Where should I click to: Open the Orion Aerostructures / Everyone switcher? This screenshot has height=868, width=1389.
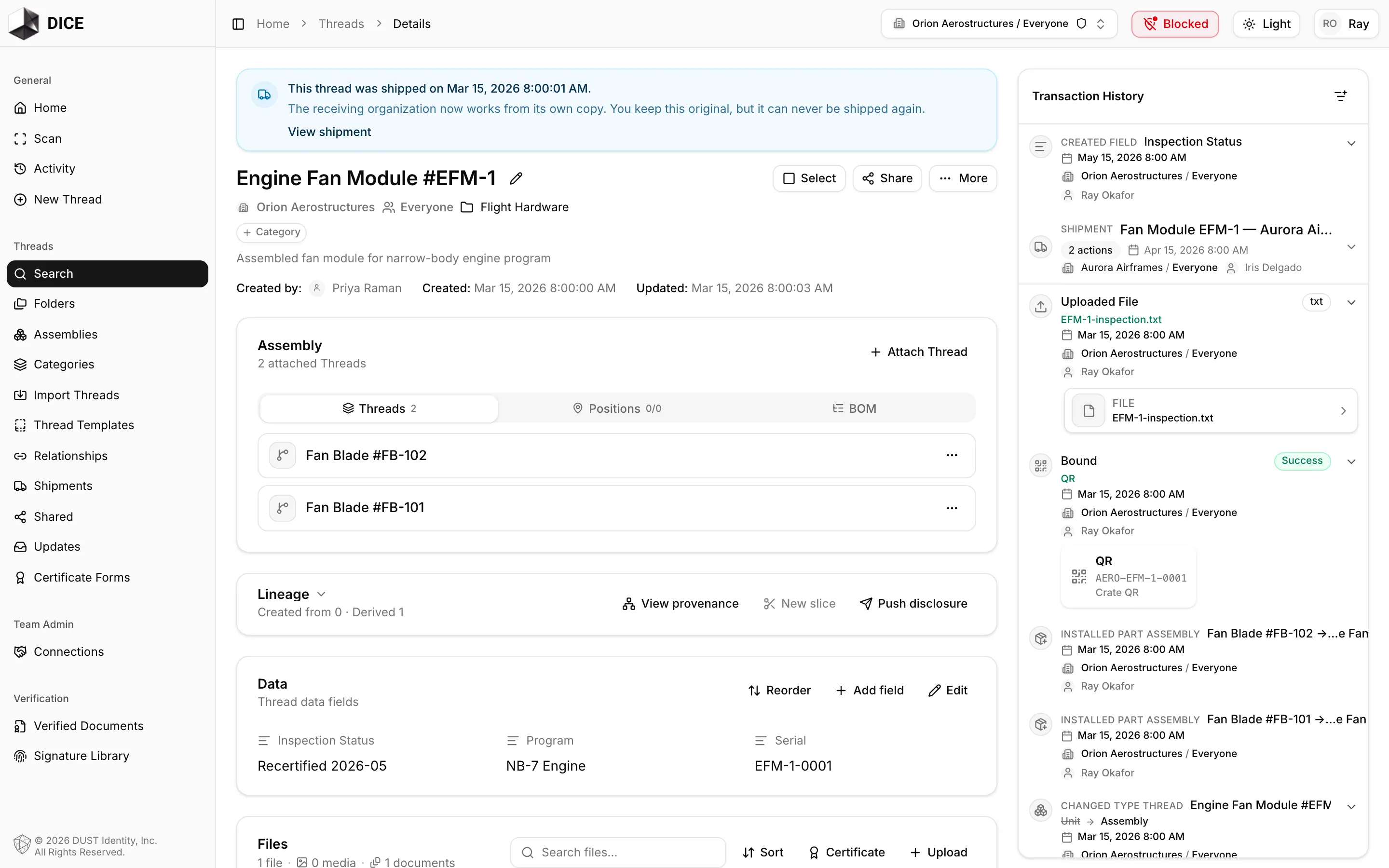point(999,24)
